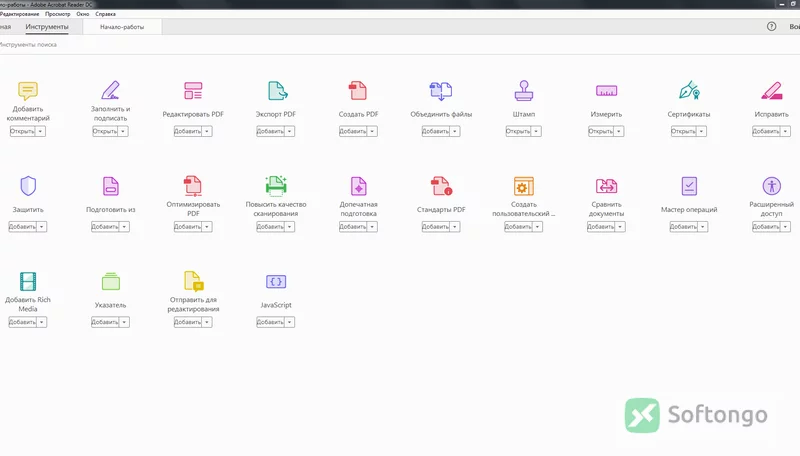The height and width of the screenshot is (456, 800).
Task: Expand the dropdown arrow under Стандарты PDF
Action: point(455,227)
